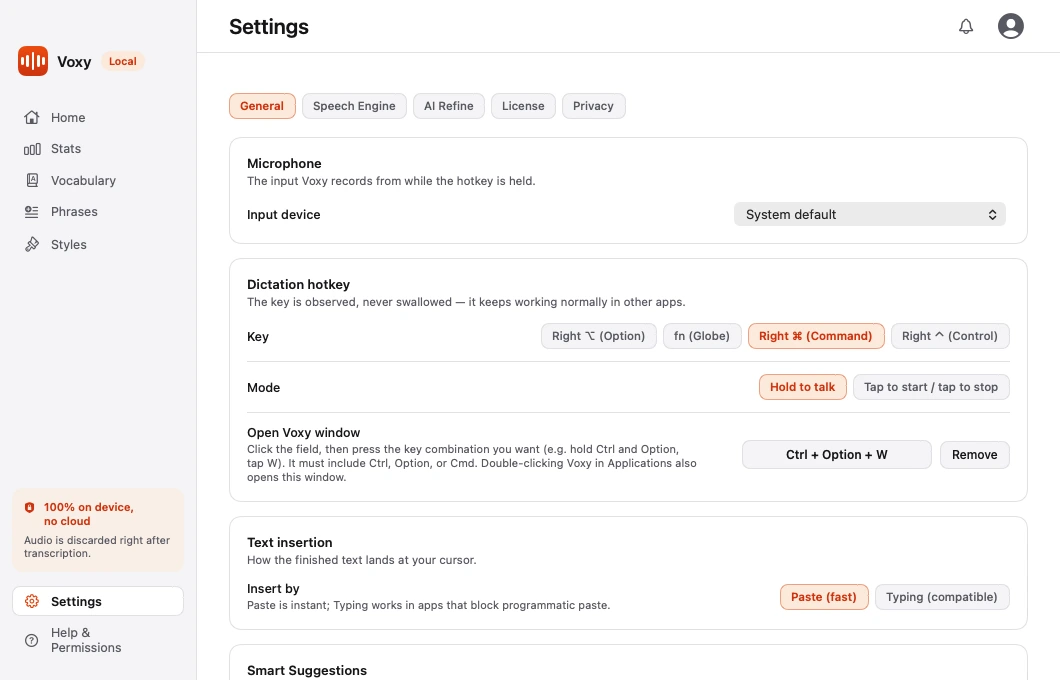Switch to the AI Refine tab
The width and height of the screenshot is (1060, 680).
[x=449, y=106]
